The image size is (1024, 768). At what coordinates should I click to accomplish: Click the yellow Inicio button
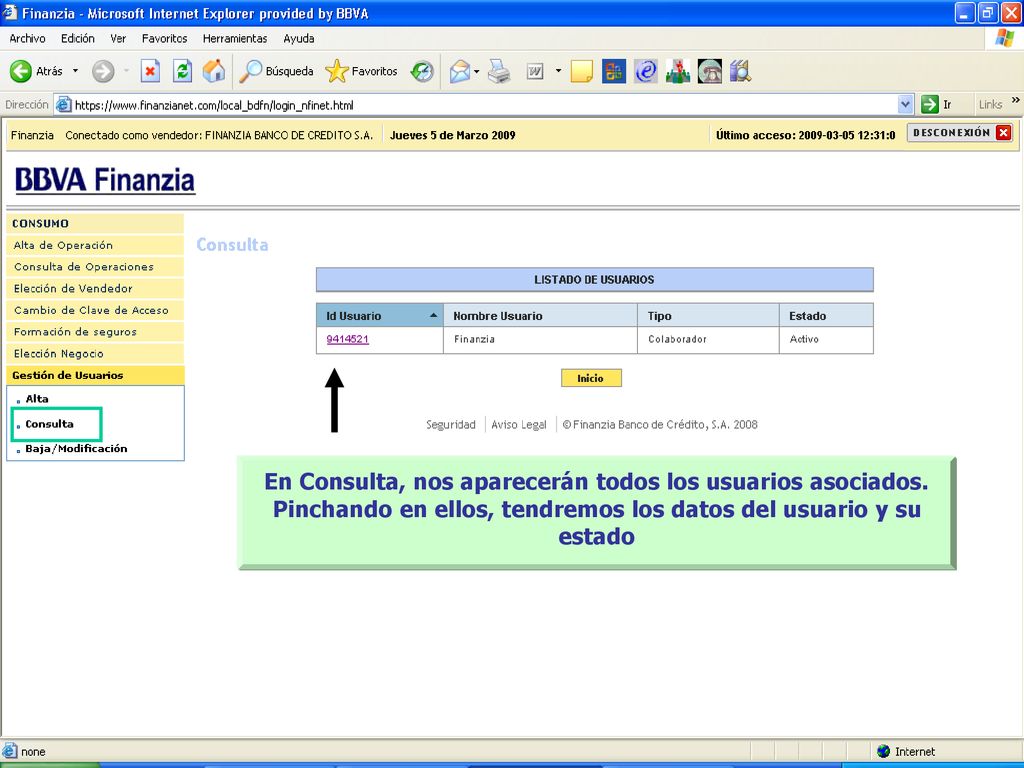tap(591, 378)
